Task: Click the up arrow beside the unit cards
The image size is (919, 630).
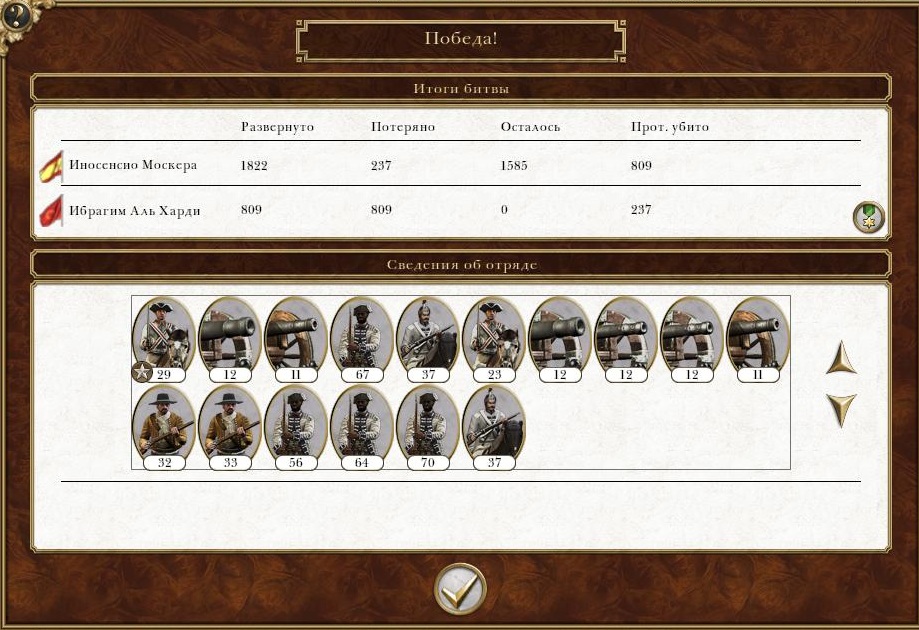Action: pyautogui.click(x=841, y=357)
